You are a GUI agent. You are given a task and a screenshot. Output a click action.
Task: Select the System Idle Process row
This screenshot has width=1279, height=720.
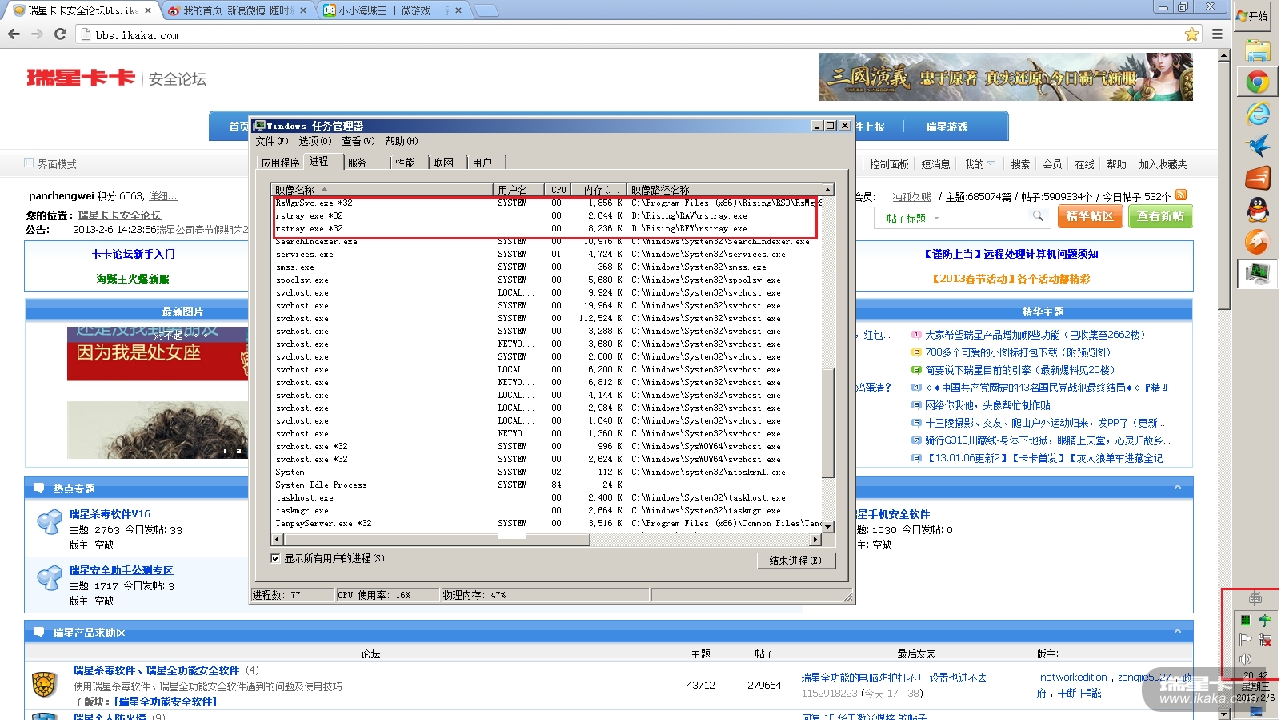[547, 484]
